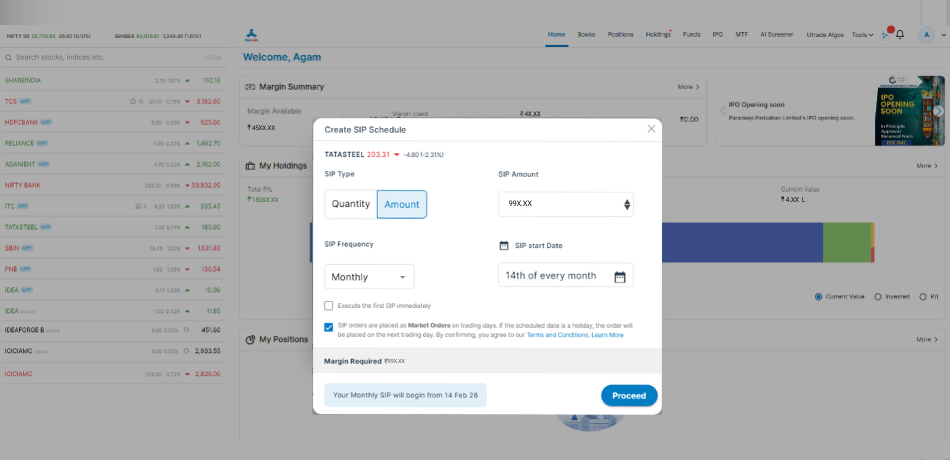This screenshot has width=950, height=460.
Task: Click the previous arrow on IPO banner
Action: 723,111
